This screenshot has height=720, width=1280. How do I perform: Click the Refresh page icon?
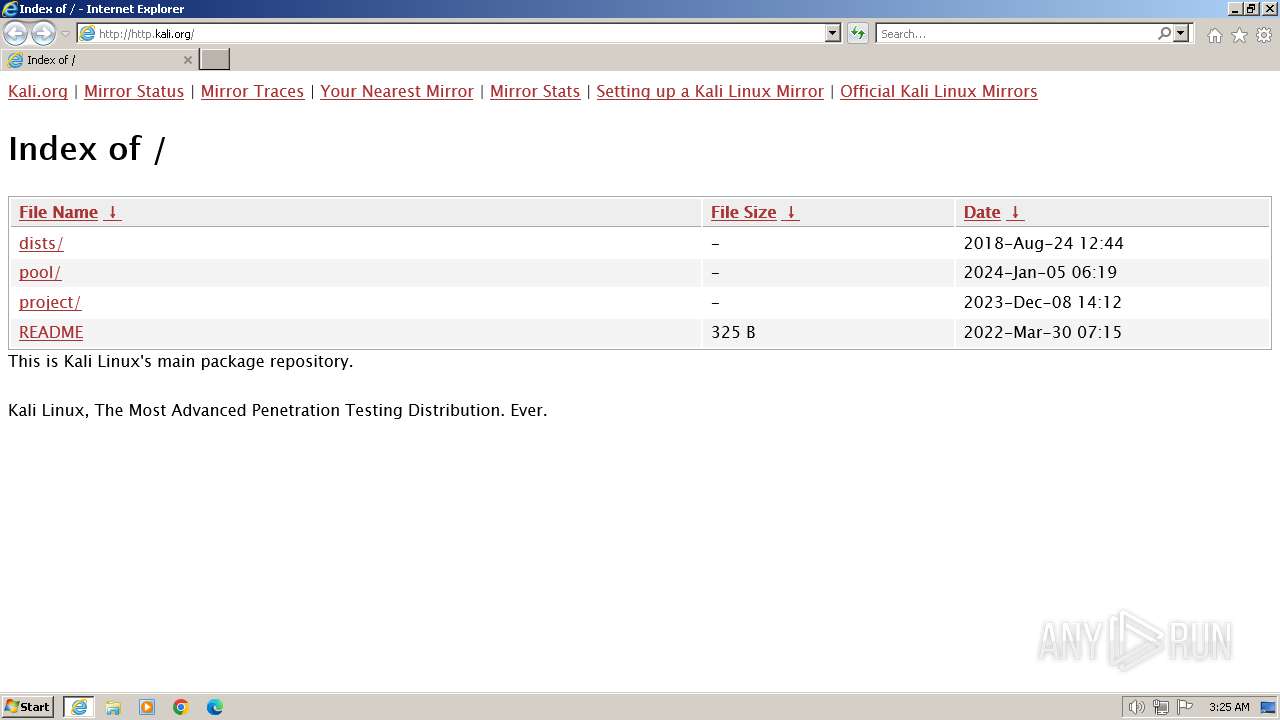click(858, 34)
